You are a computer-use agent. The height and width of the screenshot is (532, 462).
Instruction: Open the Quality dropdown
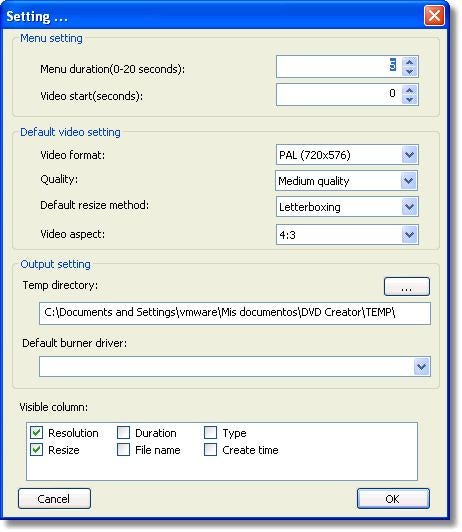point(408,181)
